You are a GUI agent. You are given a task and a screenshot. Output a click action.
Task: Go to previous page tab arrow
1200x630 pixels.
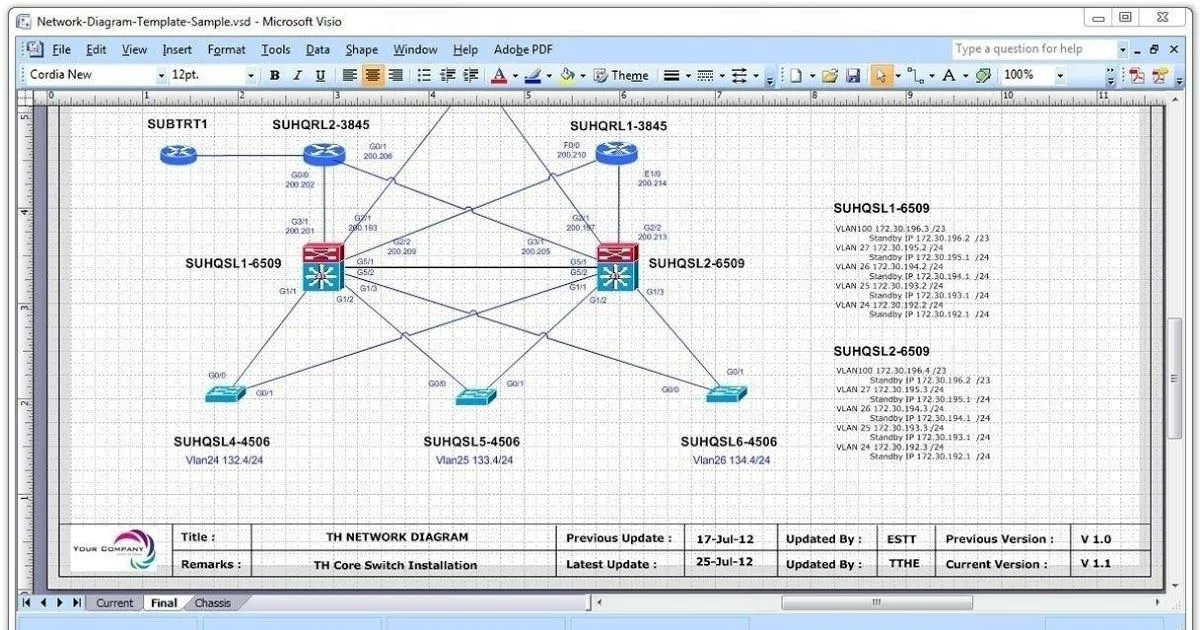click(x=44, y=603)
